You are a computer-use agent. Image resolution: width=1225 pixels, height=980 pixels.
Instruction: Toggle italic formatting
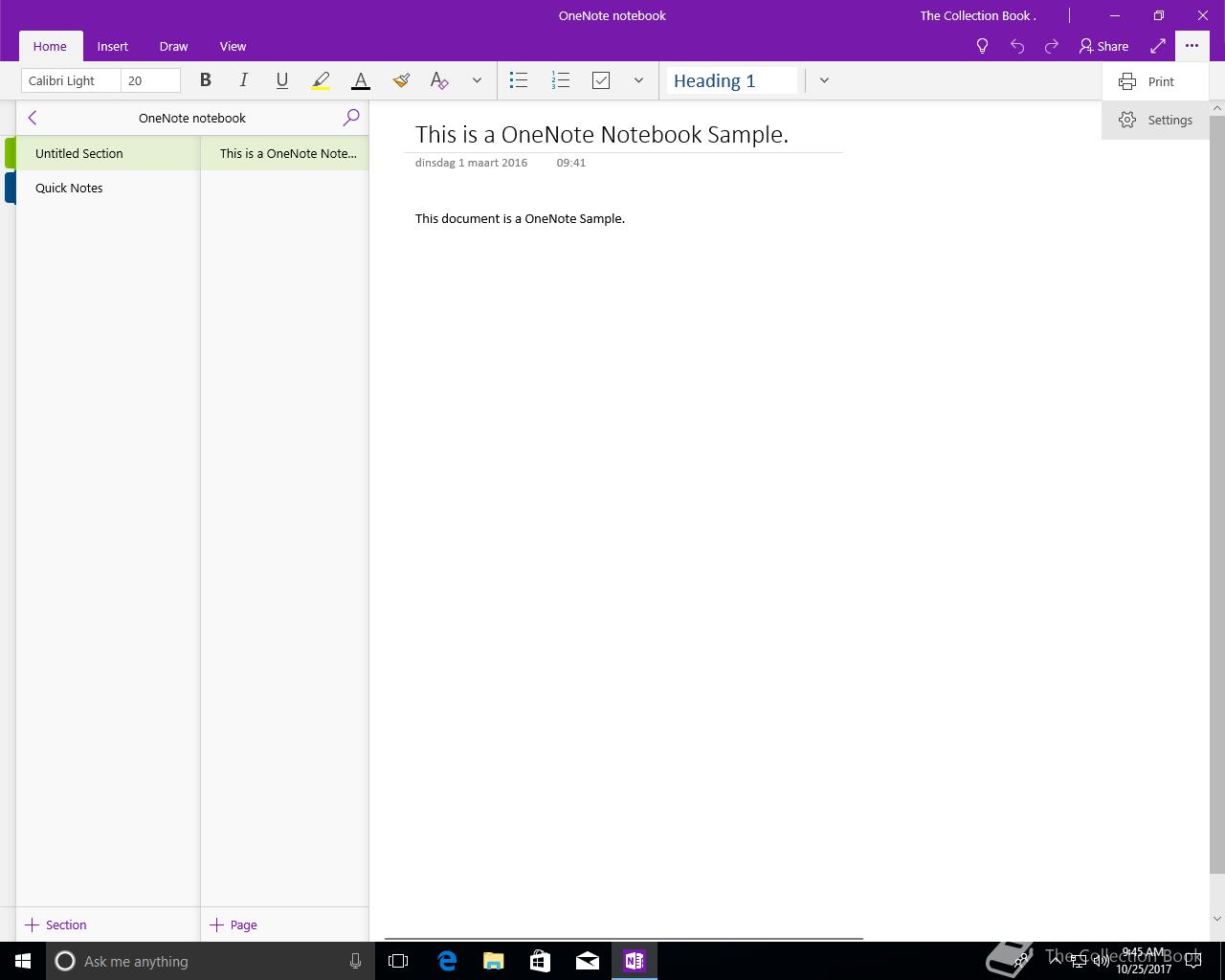point(243,80)
